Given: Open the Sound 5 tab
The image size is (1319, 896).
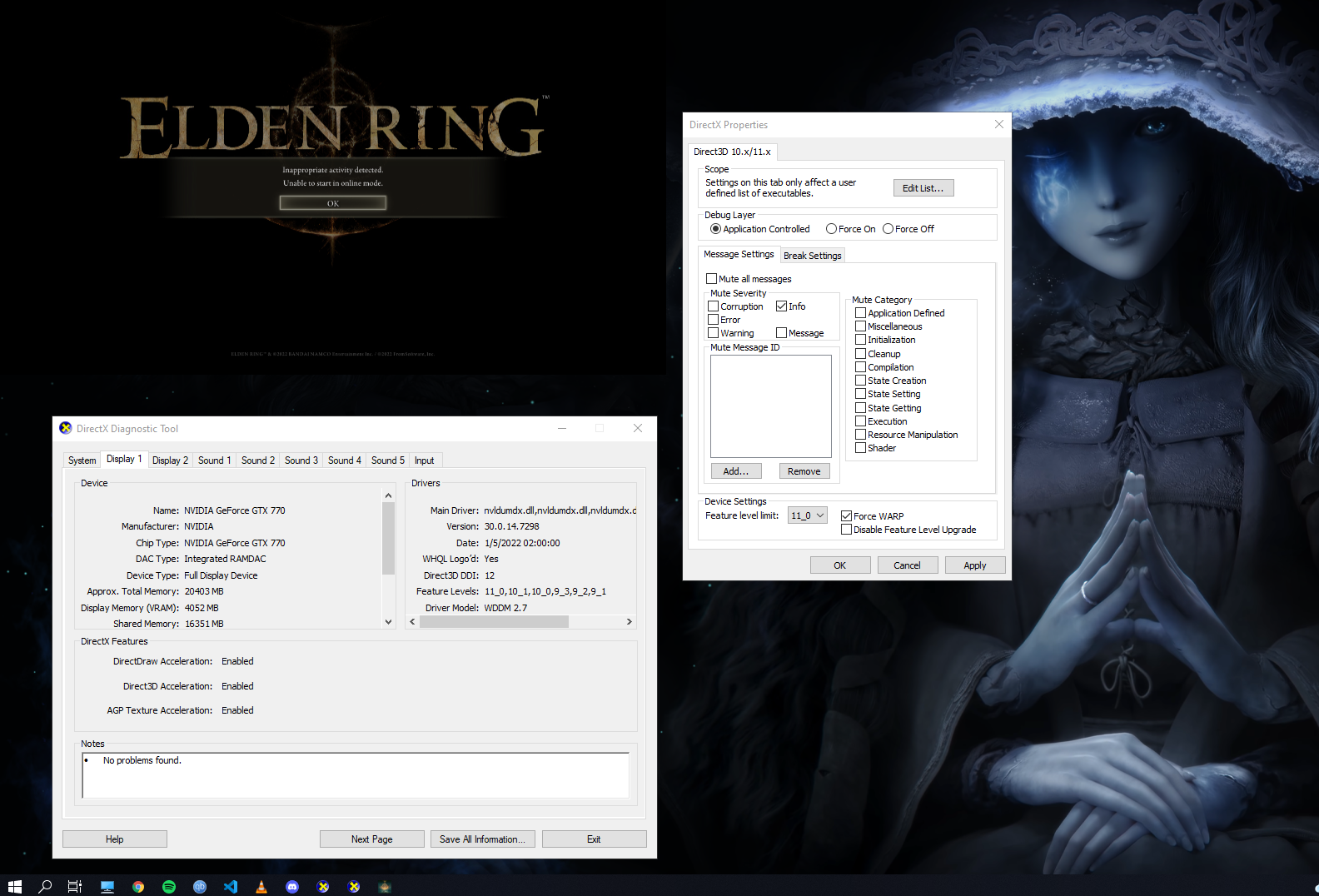Looking at the screenshot, I should (388, 460).
